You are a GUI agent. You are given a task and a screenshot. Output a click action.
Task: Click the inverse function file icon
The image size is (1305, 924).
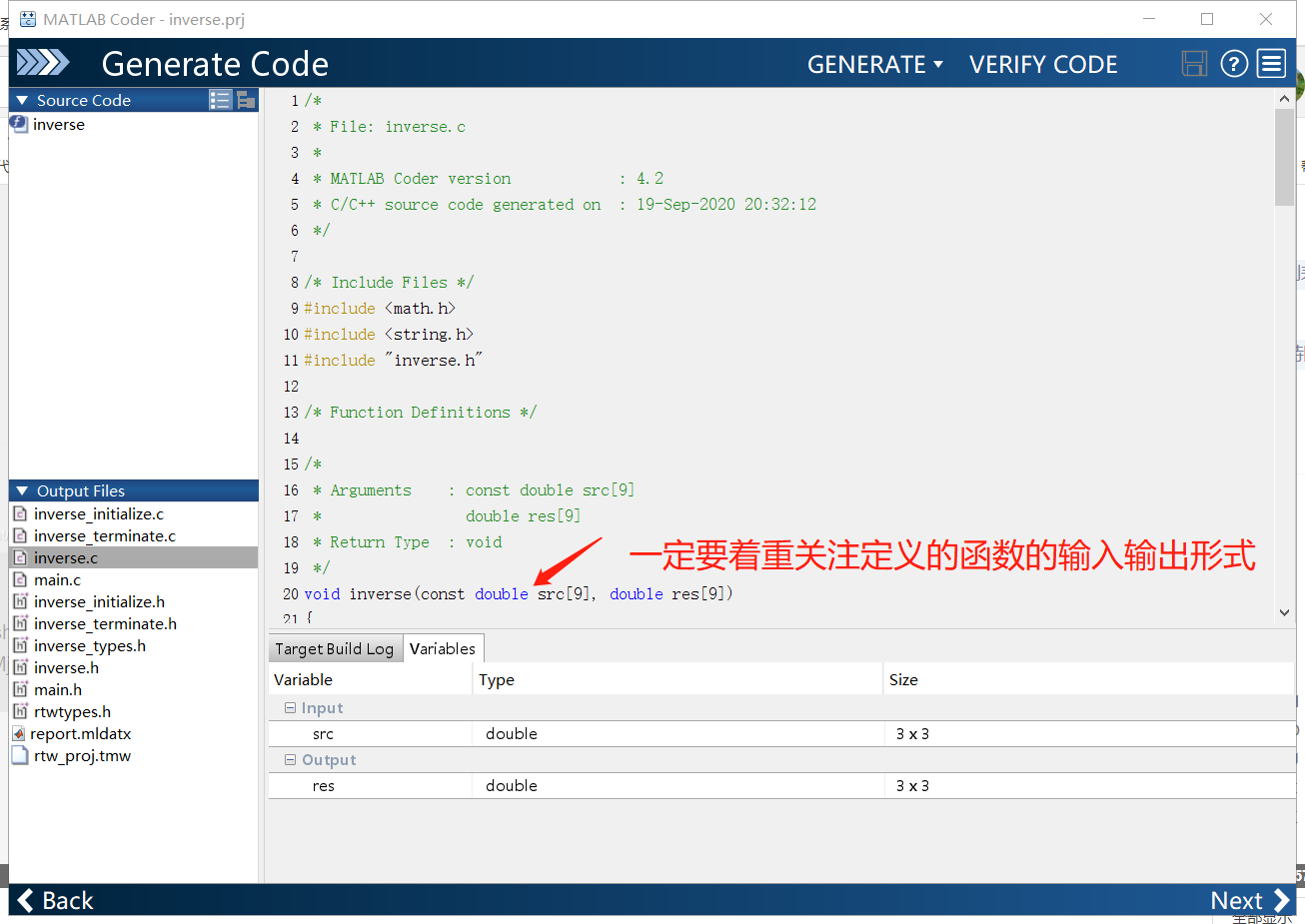click(19, 124)
